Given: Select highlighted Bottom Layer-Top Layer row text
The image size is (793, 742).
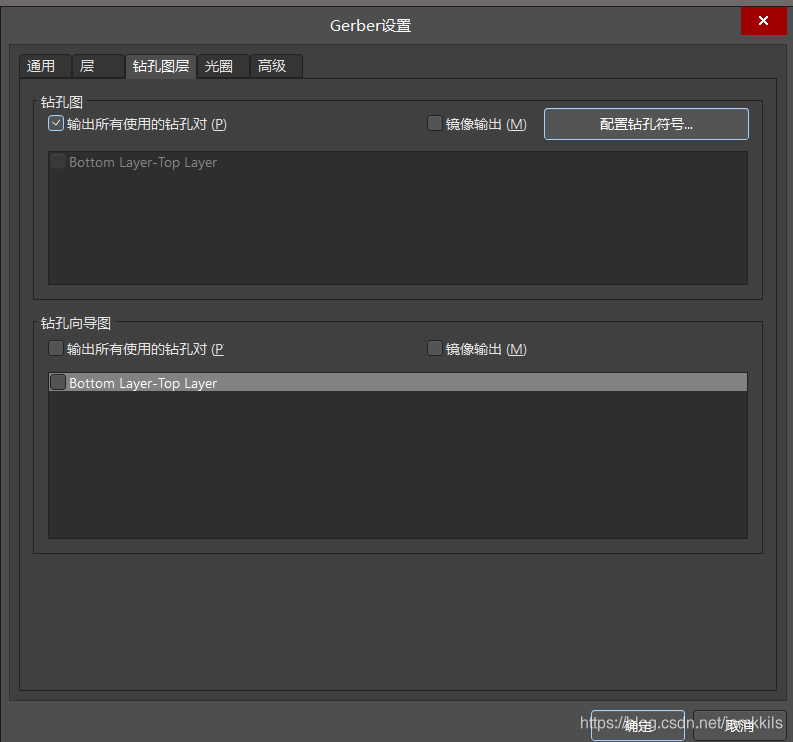Looking at the screenshot, I should tap(143, 383).
